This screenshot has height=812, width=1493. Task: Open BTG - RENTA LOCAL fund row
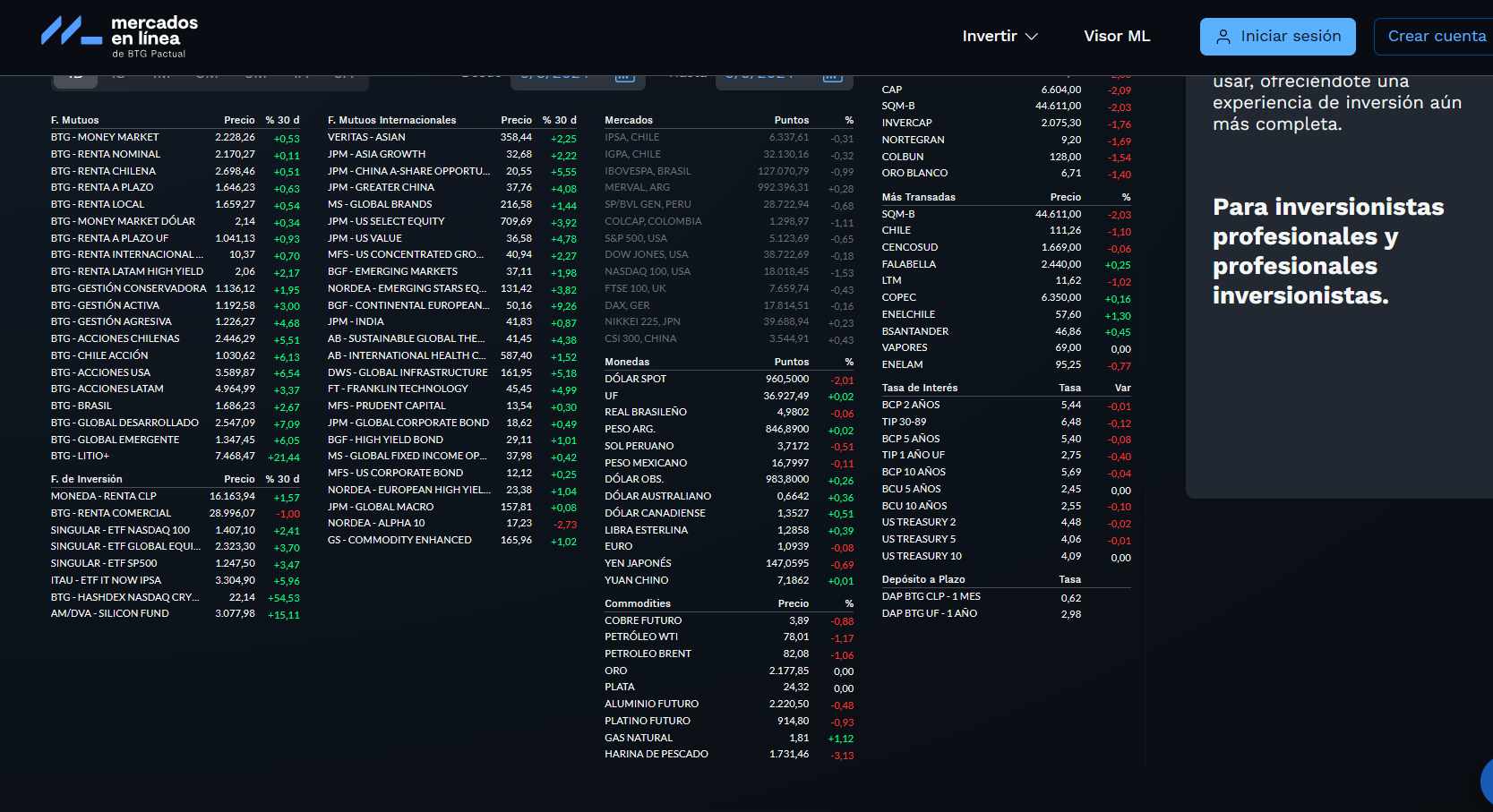pyautogui.click(x=176, y=204)
